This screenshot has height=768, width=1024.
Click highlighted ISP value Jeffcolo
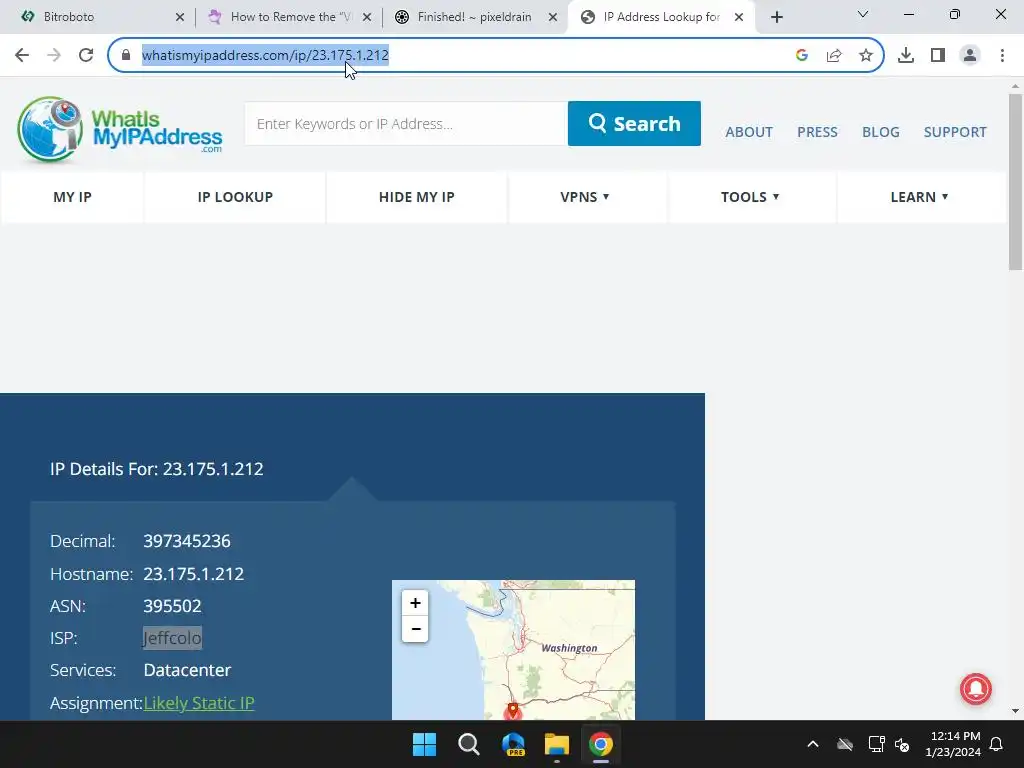(172, 638)
